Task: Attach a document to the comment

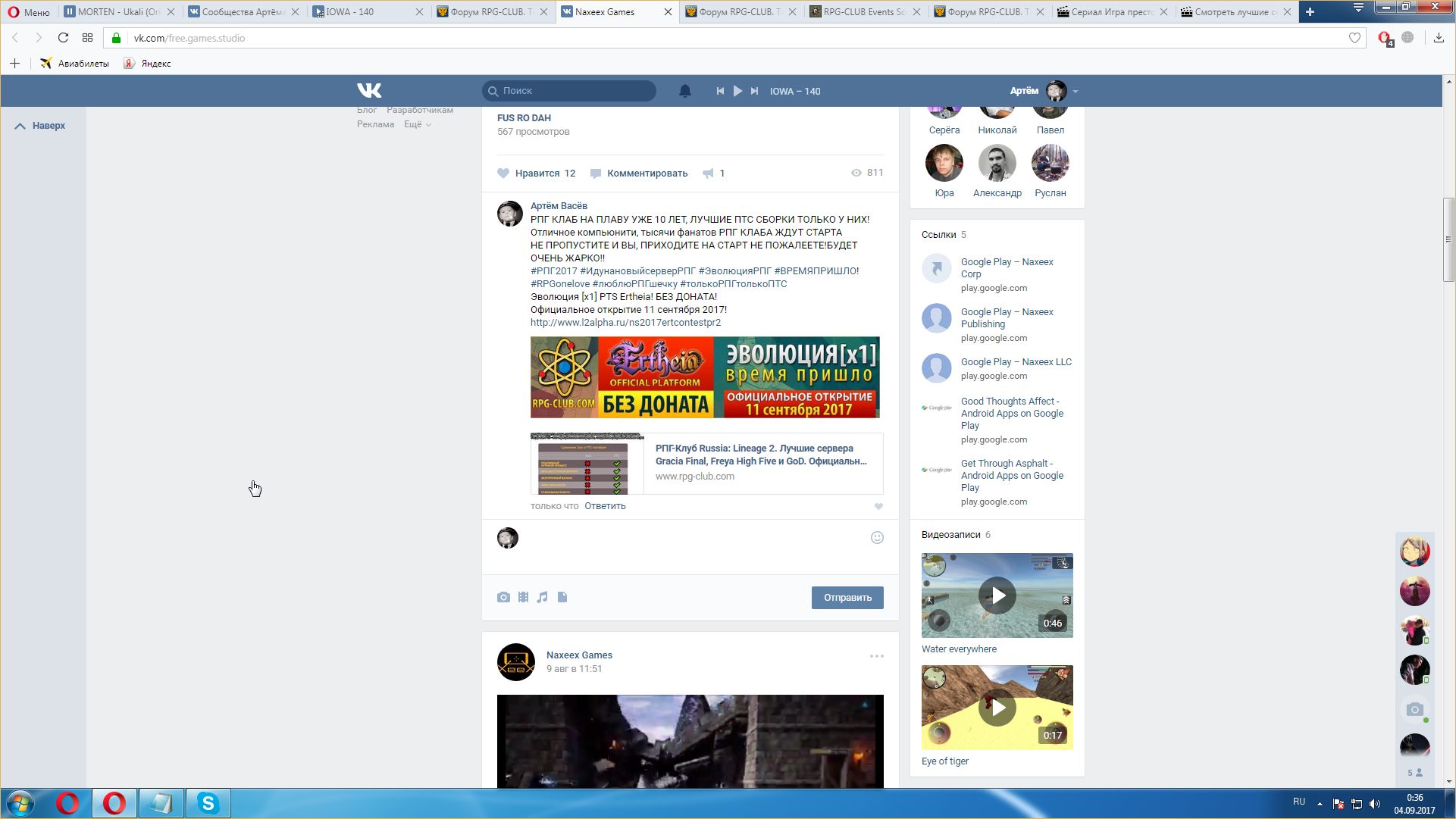Action: [x=562, y=598]
